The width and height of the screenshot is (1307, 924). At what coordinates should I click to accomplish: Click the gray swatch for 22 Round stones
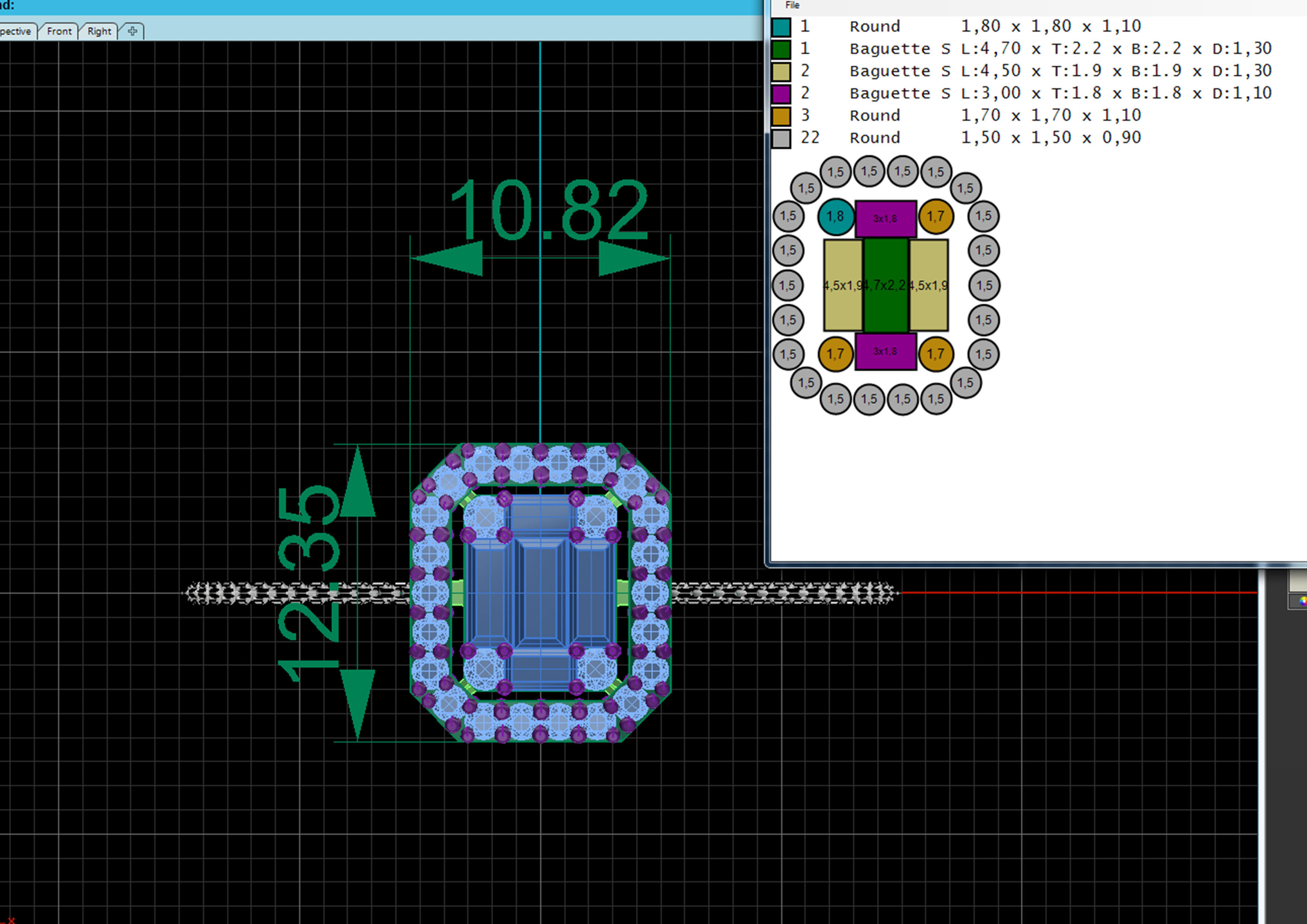[781, 138]
